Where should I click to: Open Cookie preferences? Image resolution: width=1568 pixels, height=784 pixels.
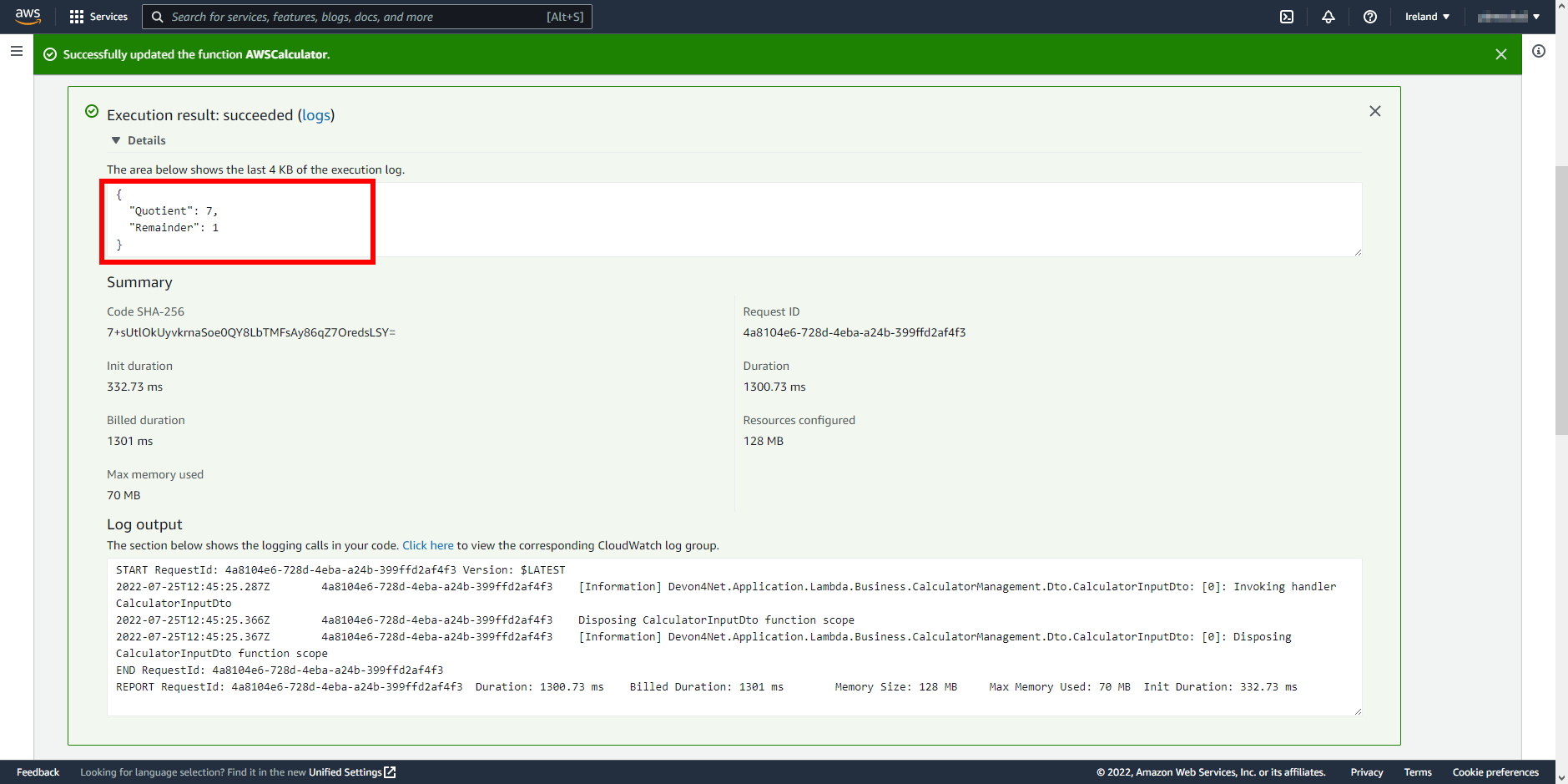pyautogui.click(x=1495, y=772)
